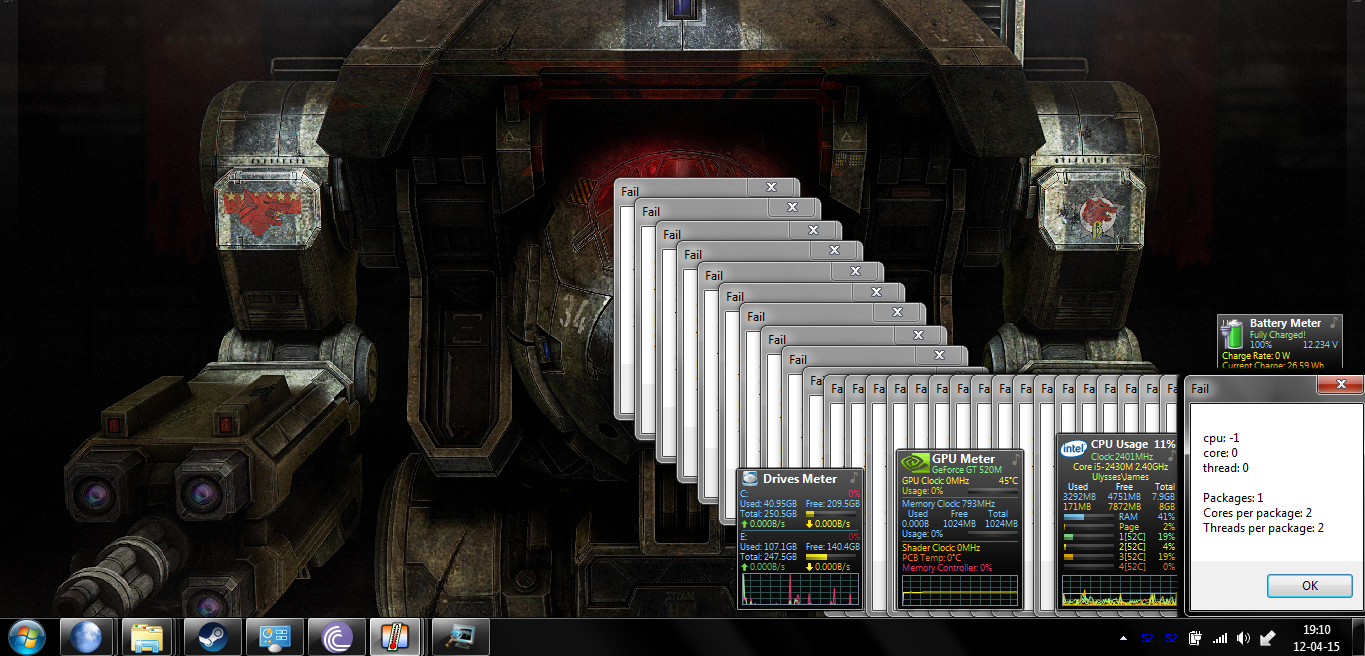Click the battery icon on Battery Meter

tap(1234, 334)
